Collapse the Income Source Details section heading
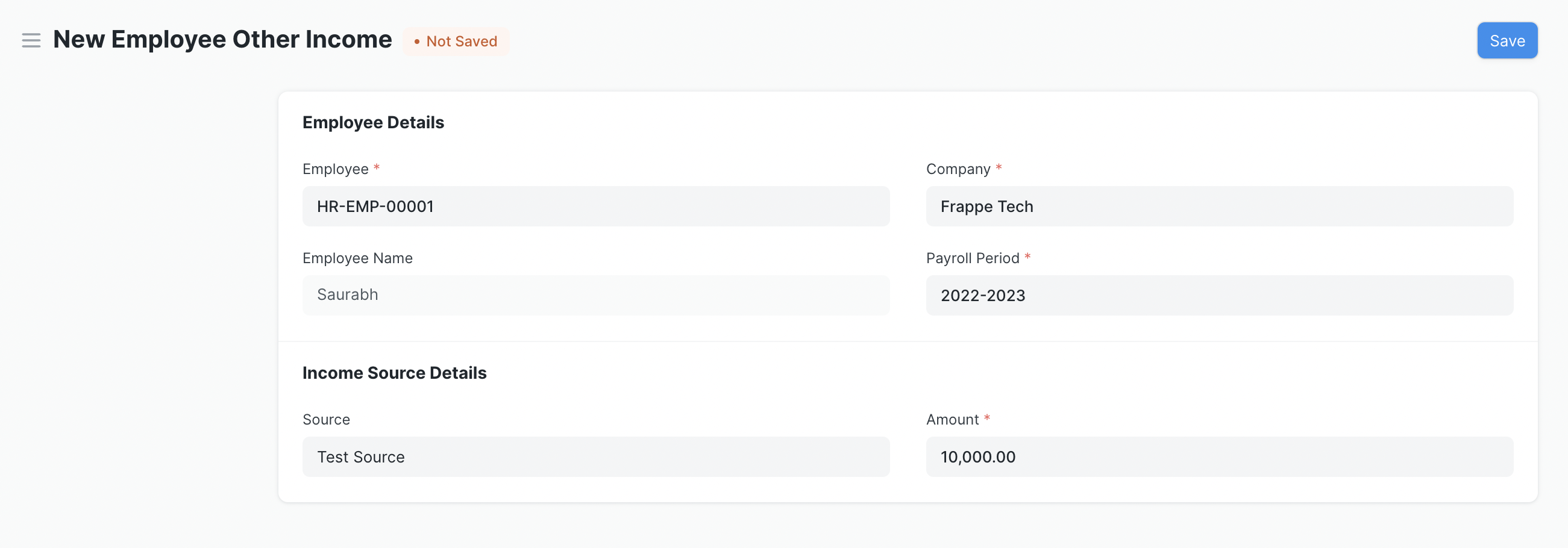1568x548 pixels. [x=394, y=373]
